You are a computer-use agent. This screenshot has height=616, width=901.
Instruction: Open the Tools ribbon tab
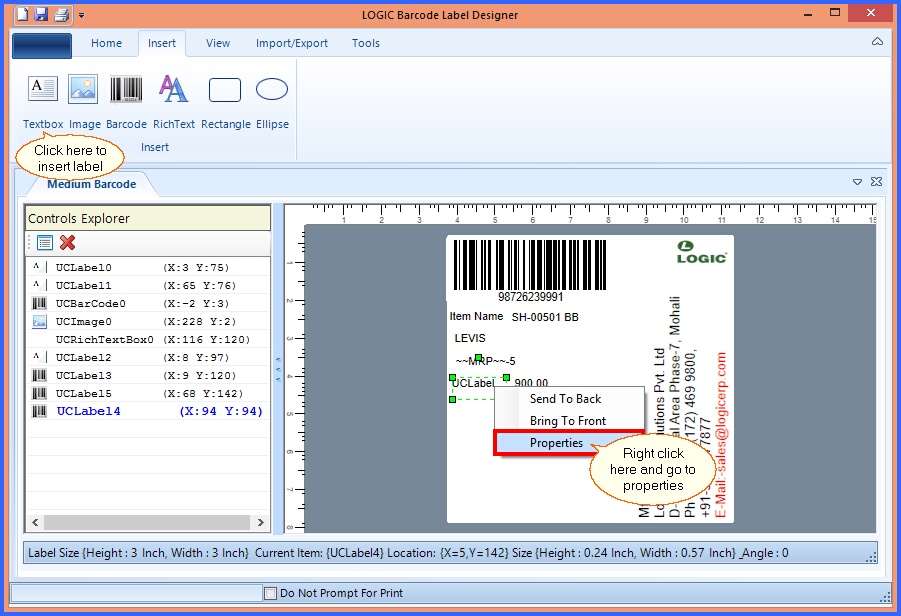[x=366, y=43]
